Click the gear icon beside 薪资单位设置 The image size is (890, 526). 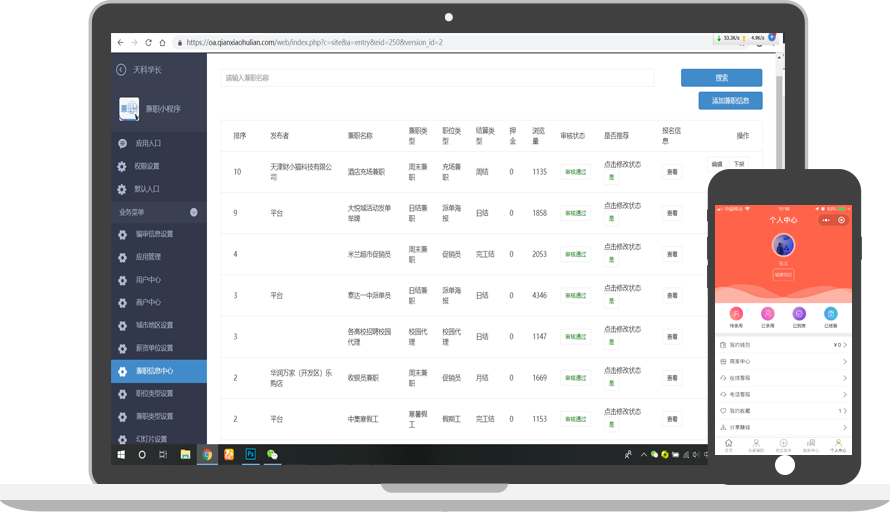point(122,348)
